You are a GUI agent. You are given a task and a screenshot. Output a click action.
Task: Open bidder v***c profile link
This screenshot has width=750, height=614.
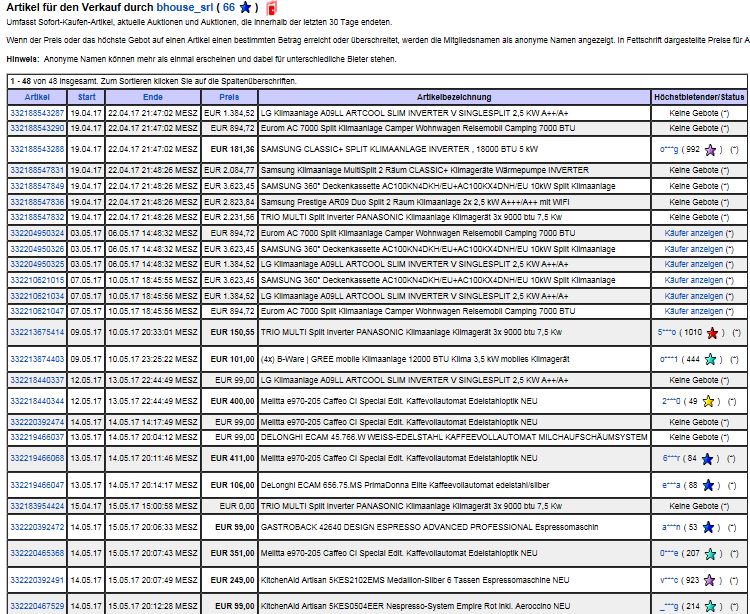(x=669, y=580)
